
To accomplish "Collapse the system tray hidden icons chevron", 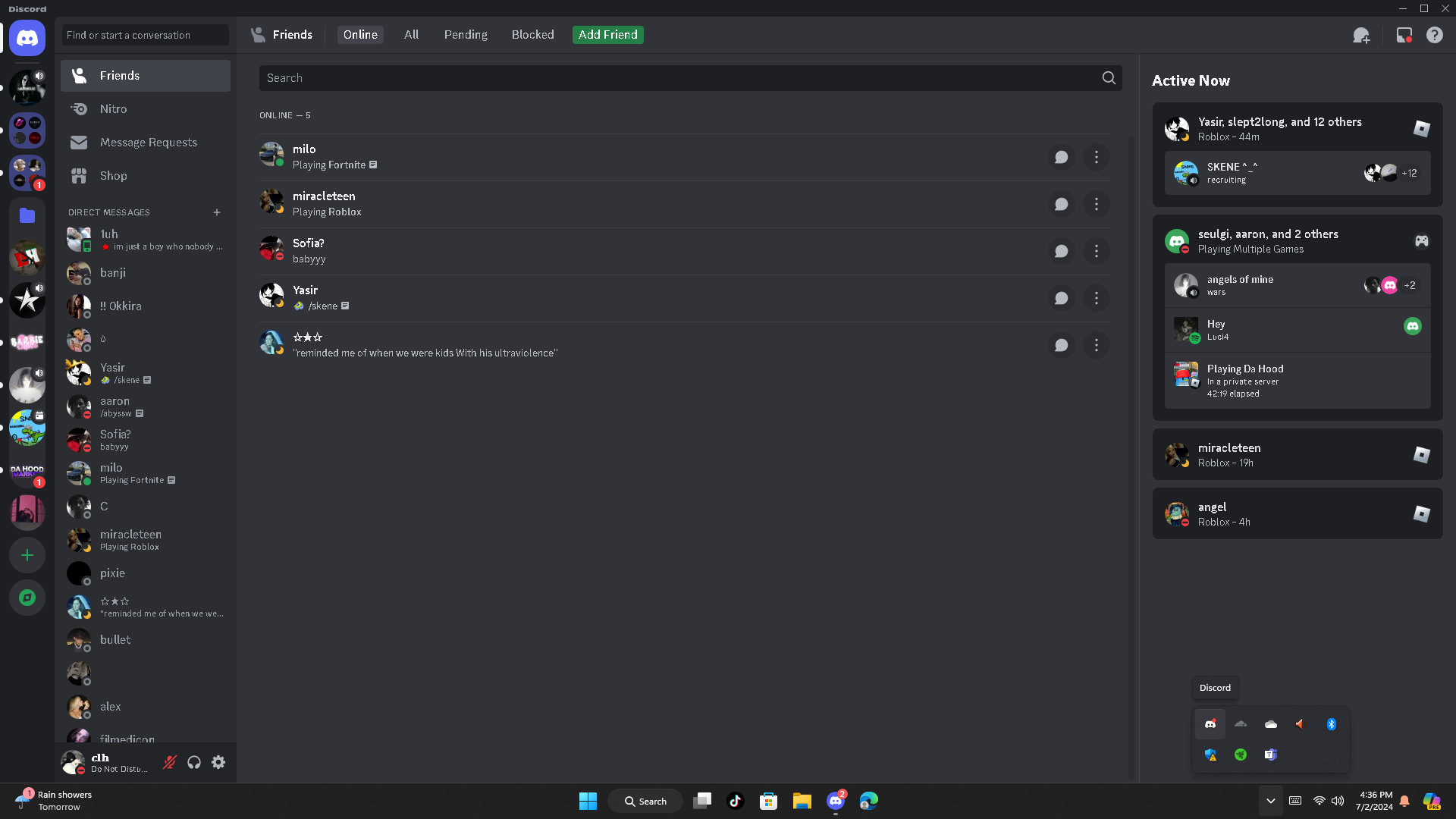I will 1270,801.
